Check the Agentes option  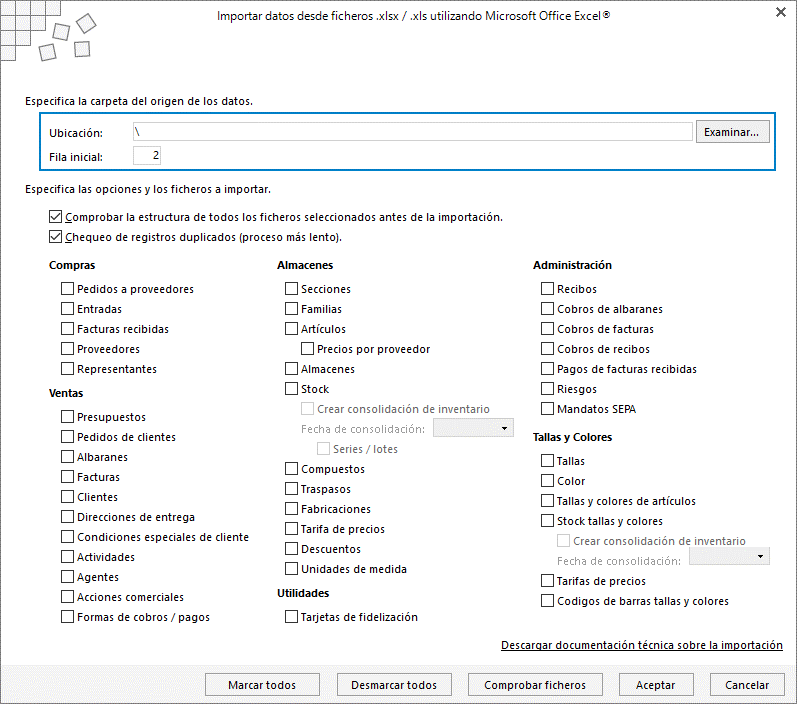(x=68, y=577)
